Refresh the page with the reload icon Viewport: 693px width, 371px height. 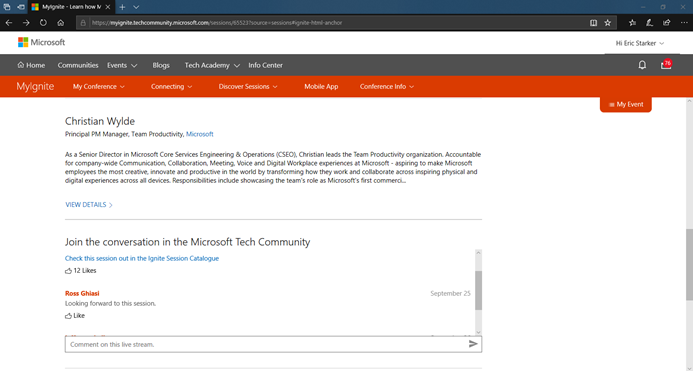[x=43, y=23]
